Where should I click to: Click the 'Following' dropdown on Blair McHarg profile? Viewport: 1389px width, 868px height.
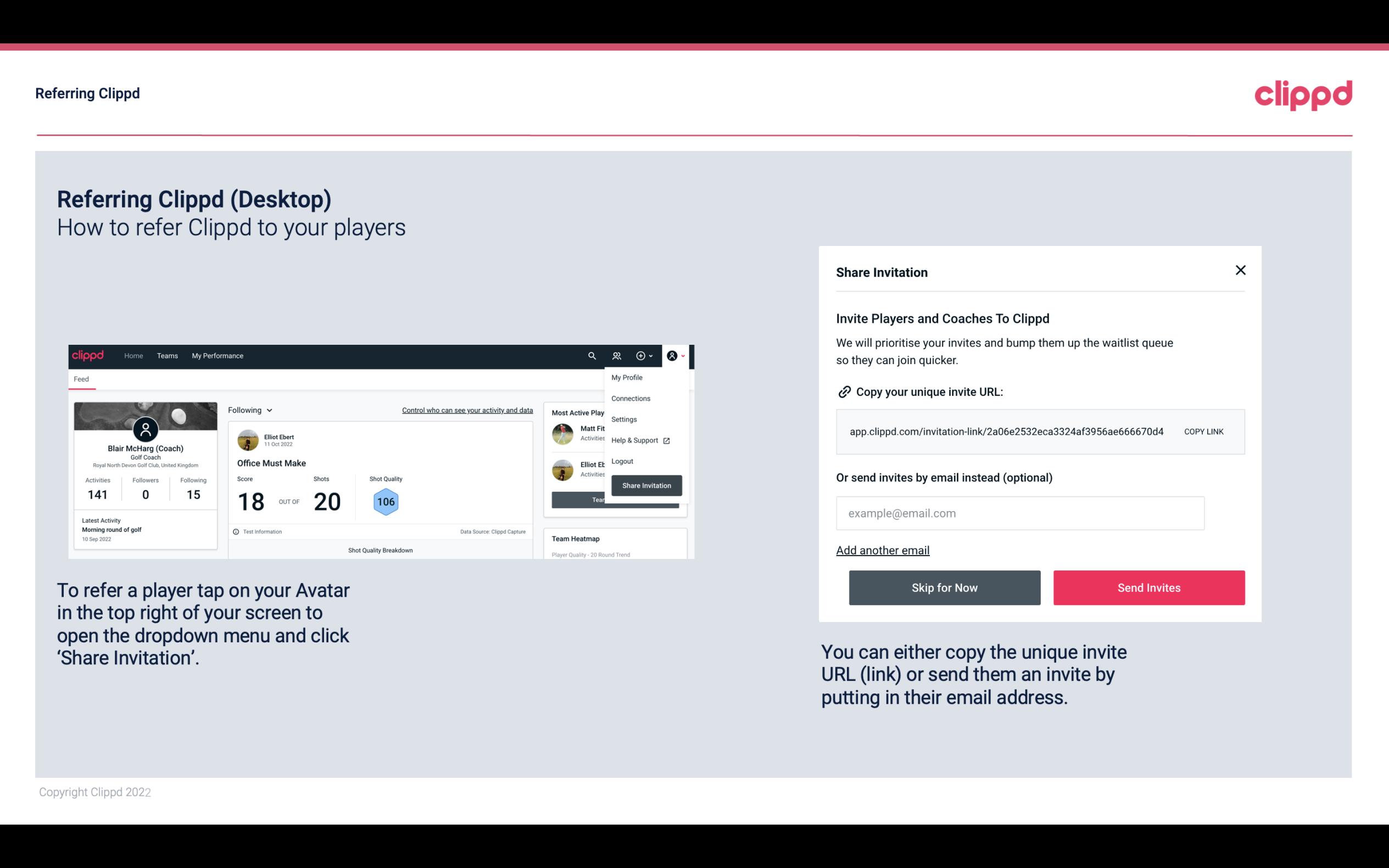point(249,409)
